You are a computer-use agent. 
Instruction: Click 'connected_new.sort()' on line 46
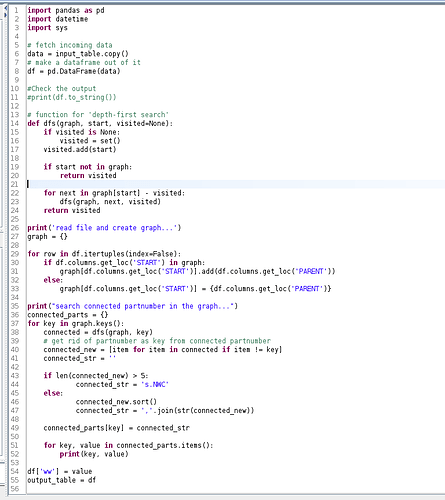(x=116, y=402)
